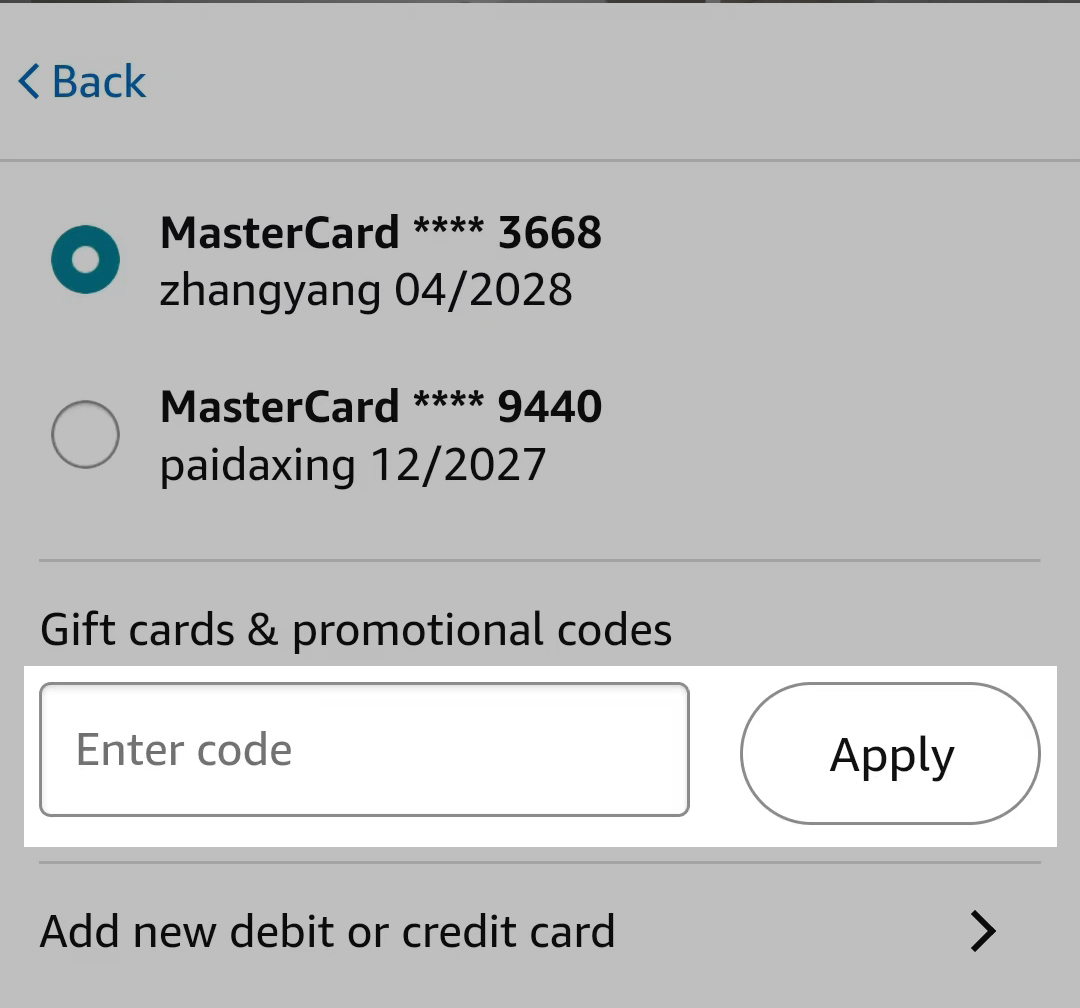The image size is (1080, 1008).
Task: Click the MasterCard **** 3668 card title
Action: (380, 233)
